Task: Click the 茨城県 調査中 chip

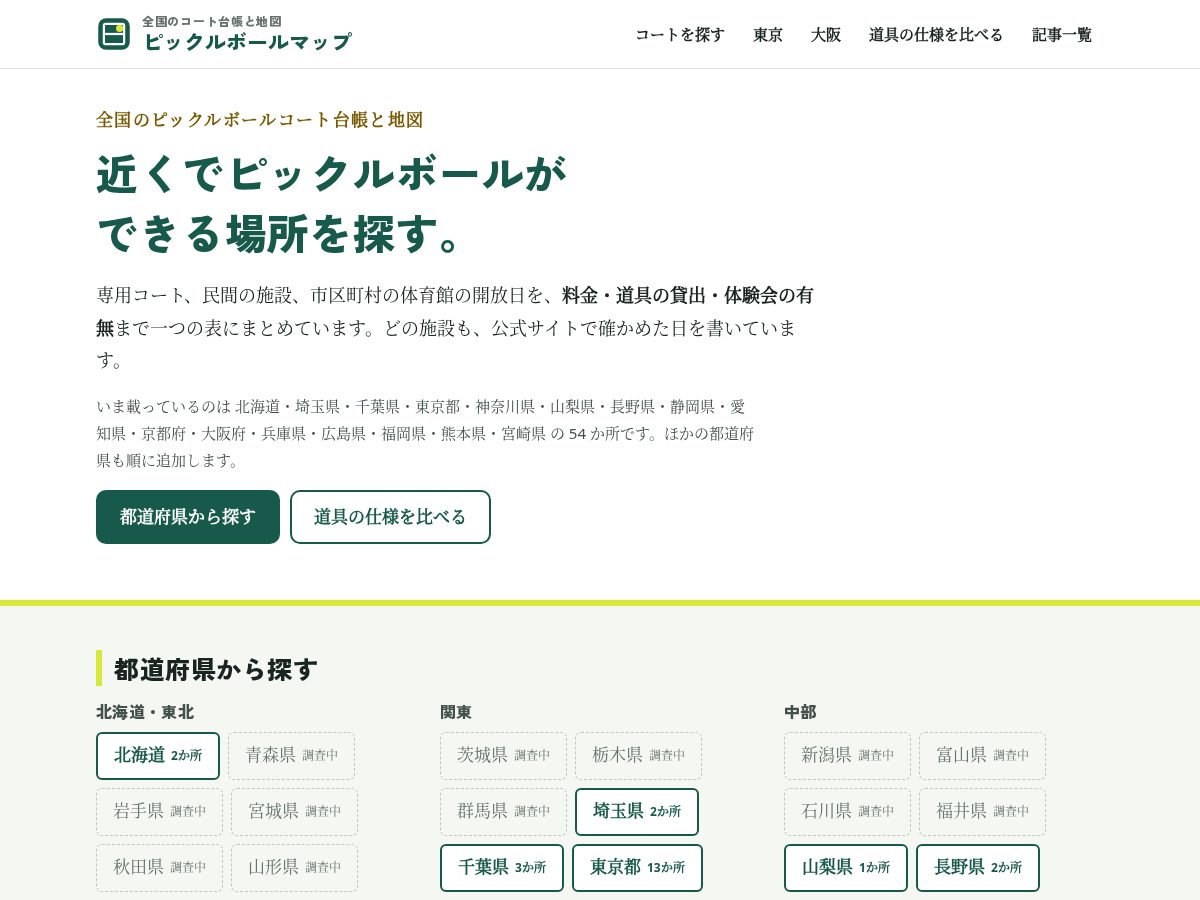Action: 503,756
